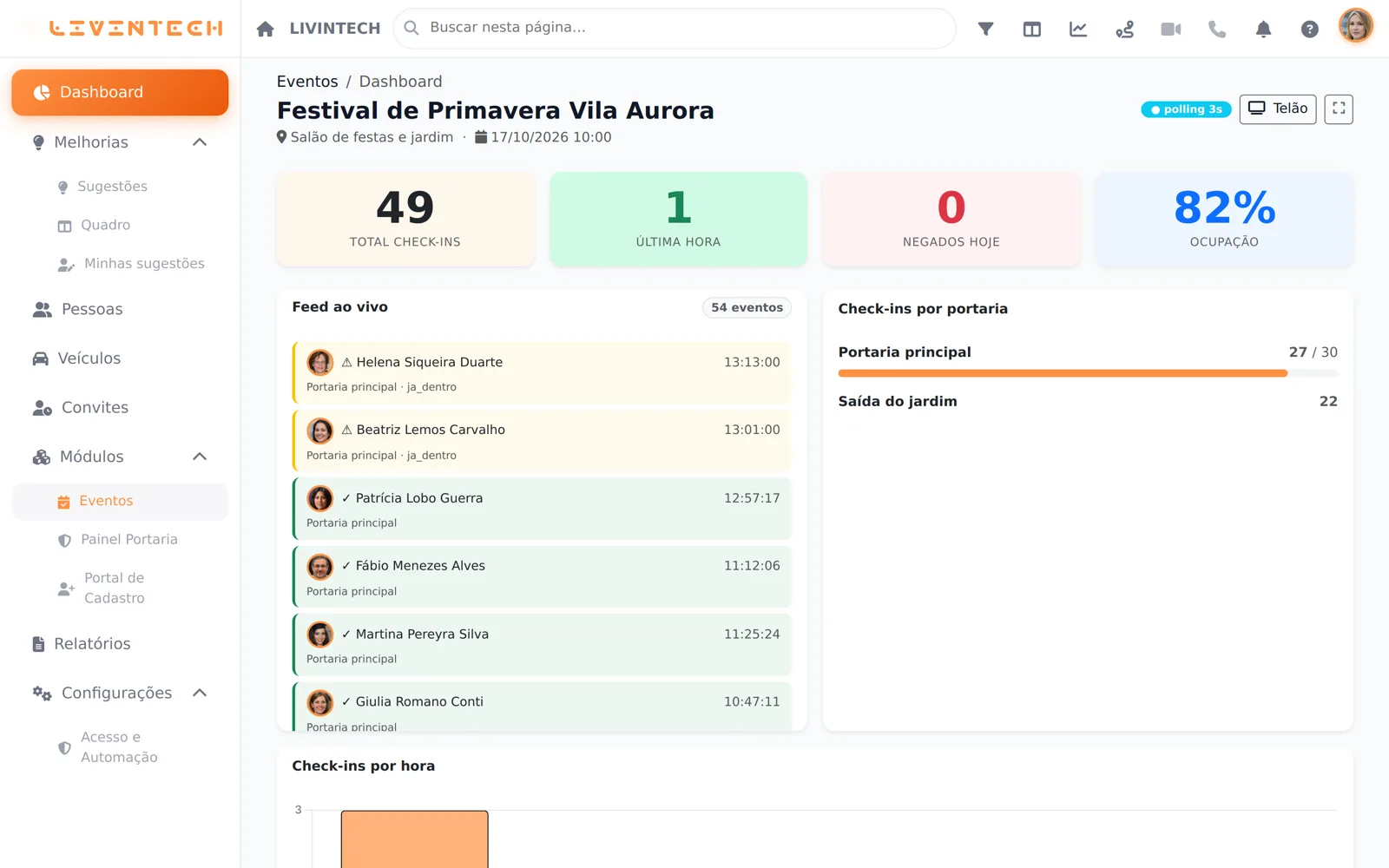Click the 12:57:17 timestamp

(x=752, y=498)
